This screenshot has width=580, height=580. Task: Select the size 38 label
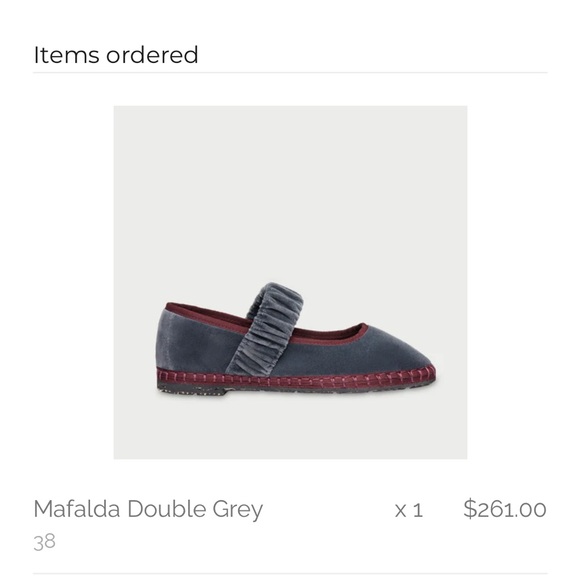point(44,542)
